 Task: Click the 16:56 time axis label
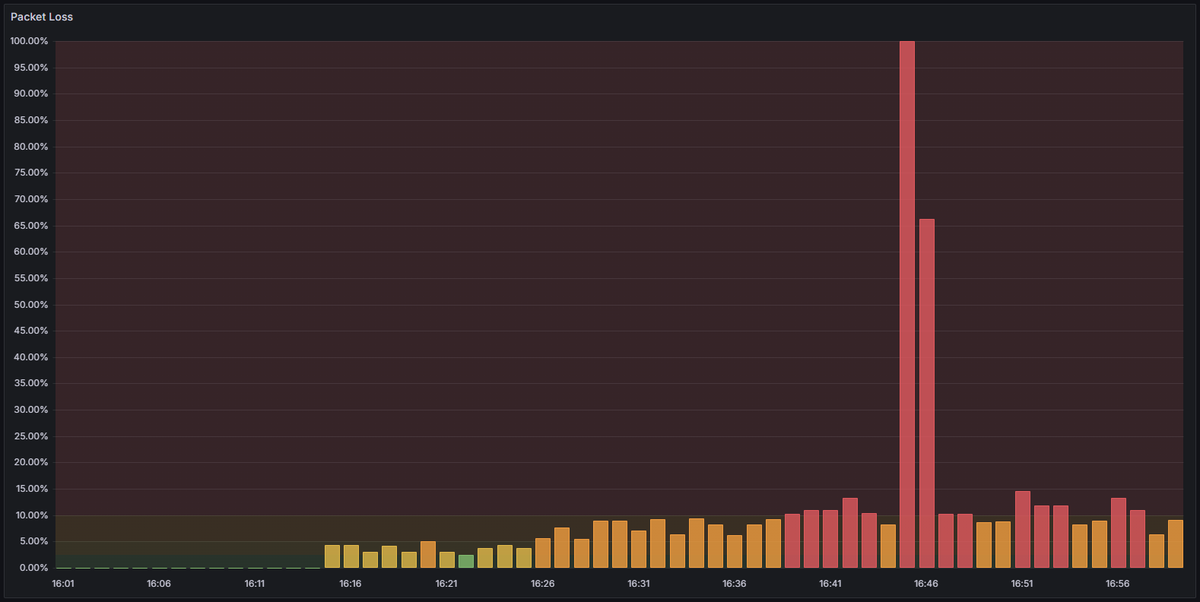coord(1118,583)
